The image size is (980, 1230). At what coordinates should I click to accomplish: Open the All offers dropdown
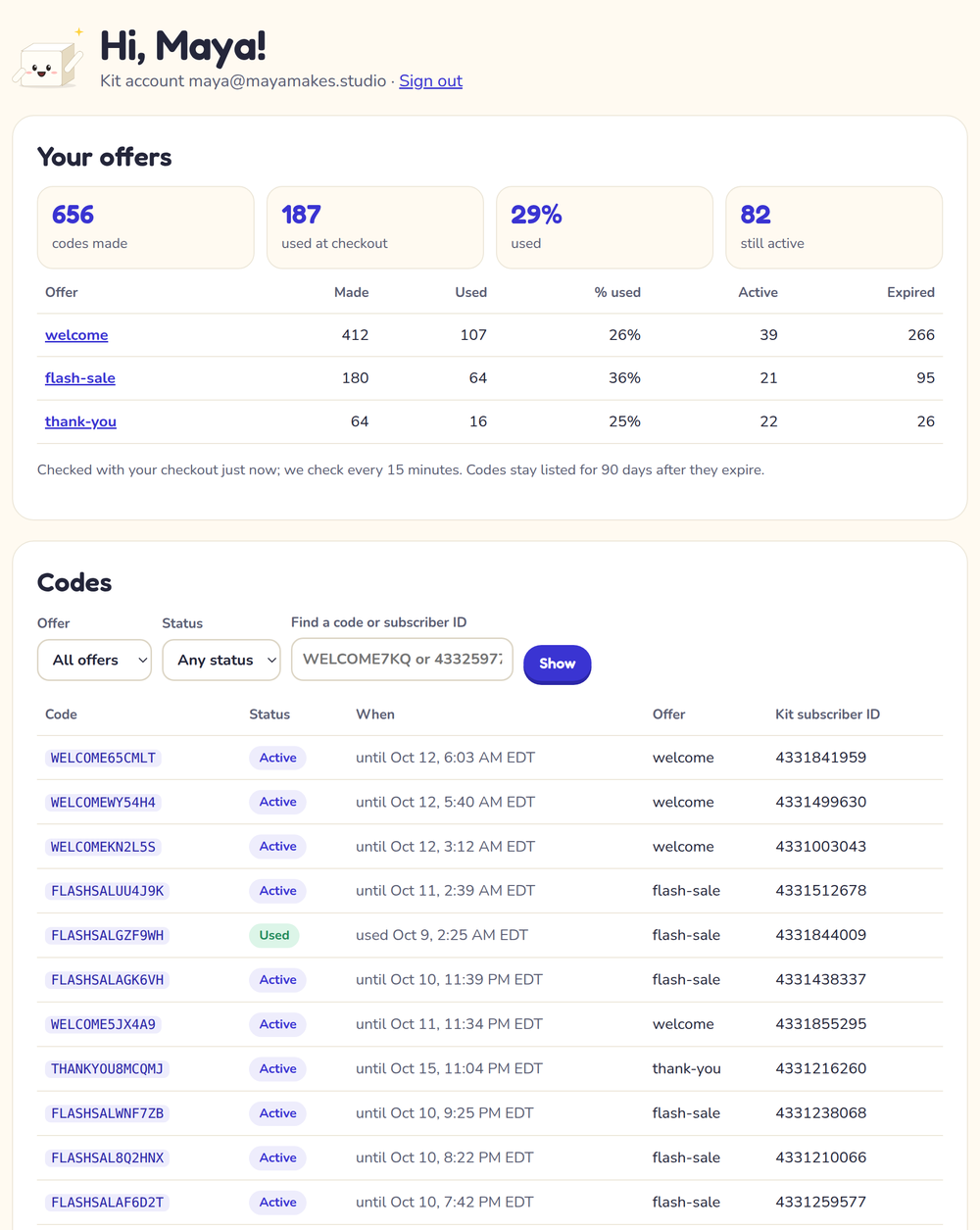[94, 660]
